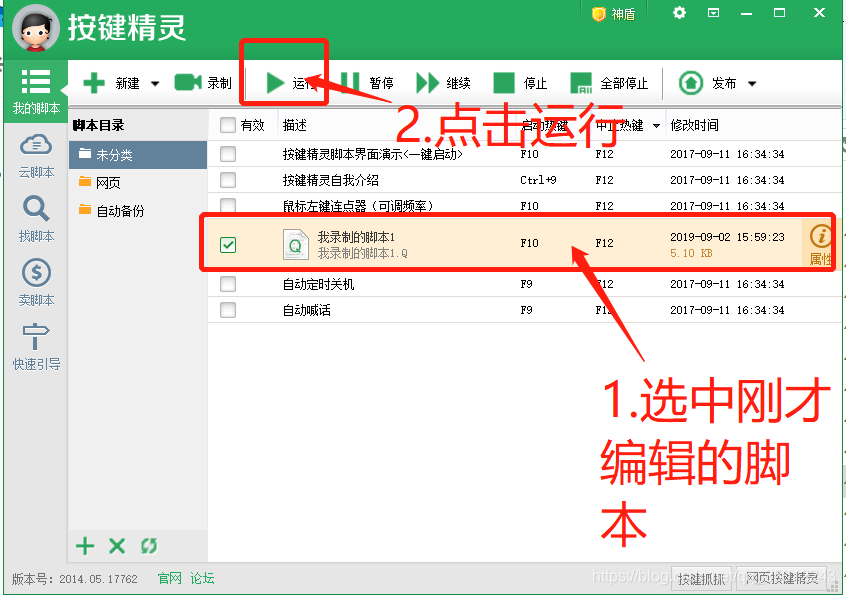Check 自动喊话 row checkbox
Screen dimensions: 846x595
click(x=228, y=310)
